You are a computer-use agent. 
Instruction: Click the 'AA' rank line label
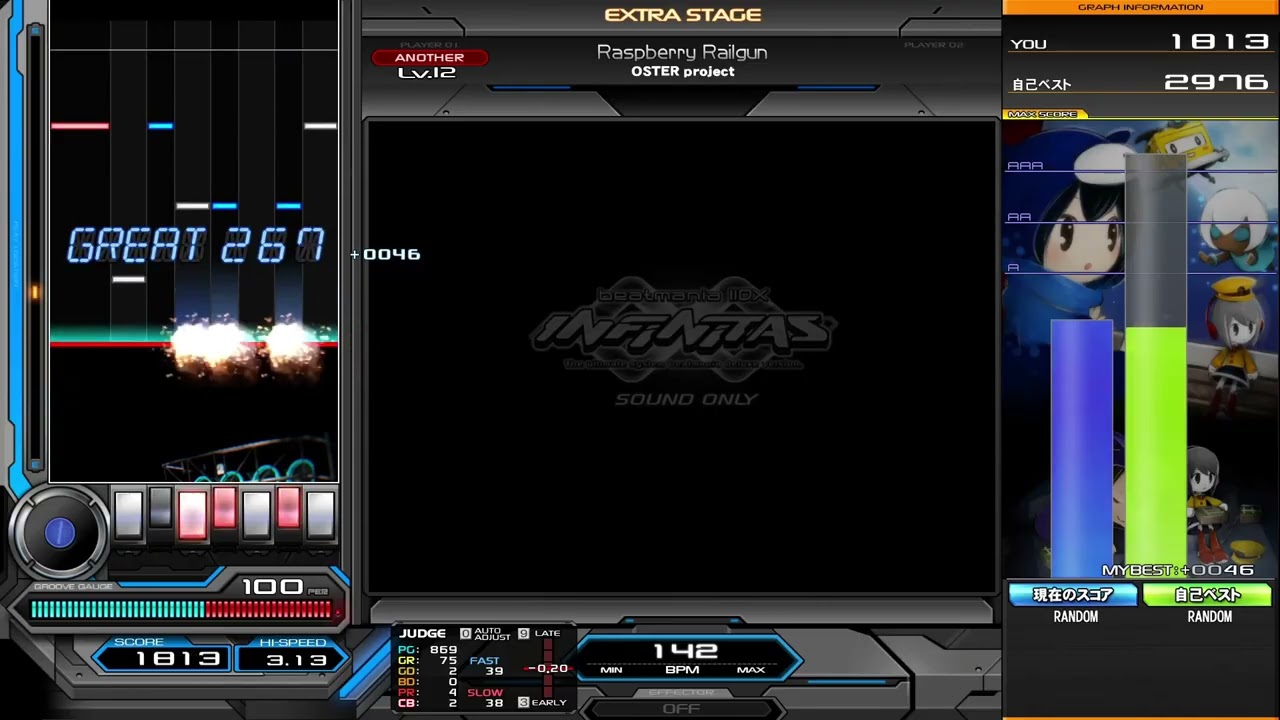point(1019,217)
